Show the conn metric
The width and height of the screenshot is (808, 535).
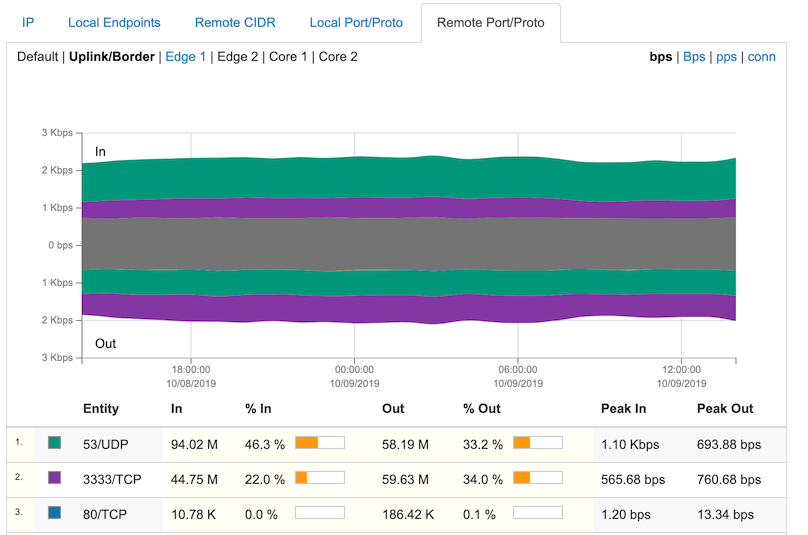click(x=762, y=57)
